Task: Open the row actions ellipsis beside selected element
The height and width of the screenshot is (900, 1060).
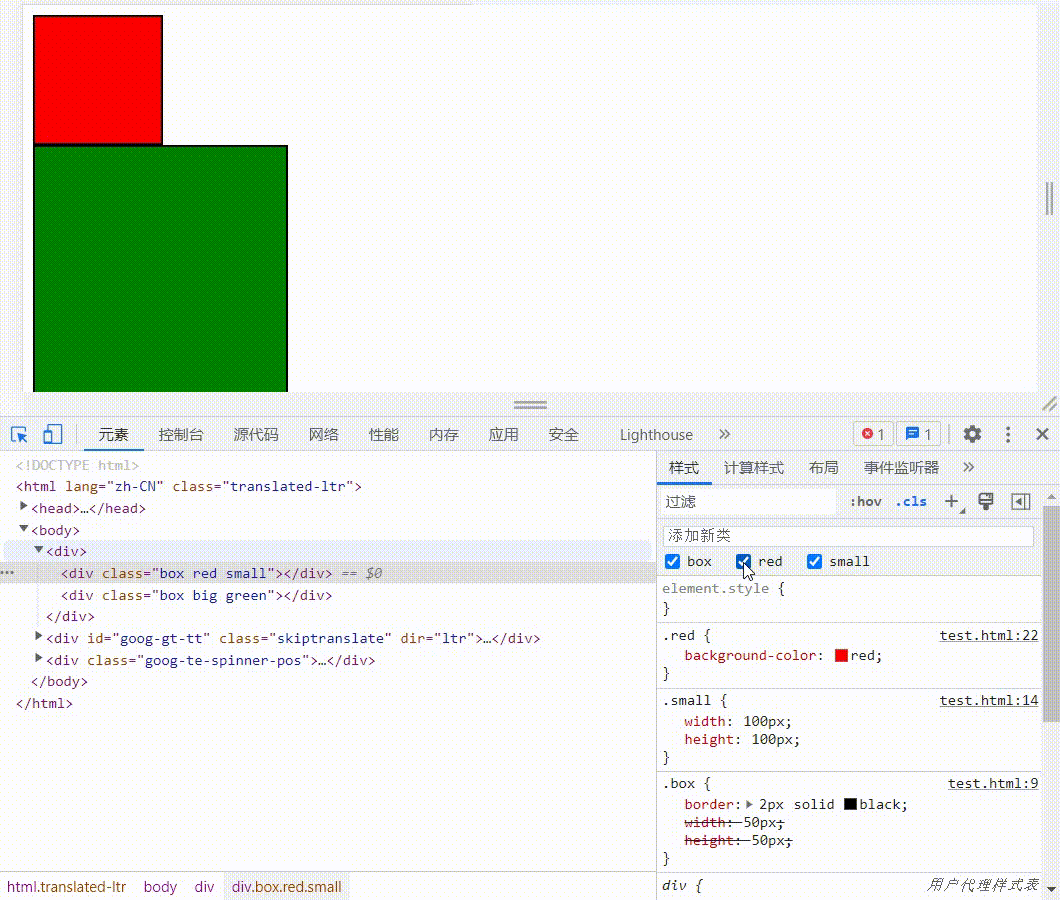Action: coord(7,573)
